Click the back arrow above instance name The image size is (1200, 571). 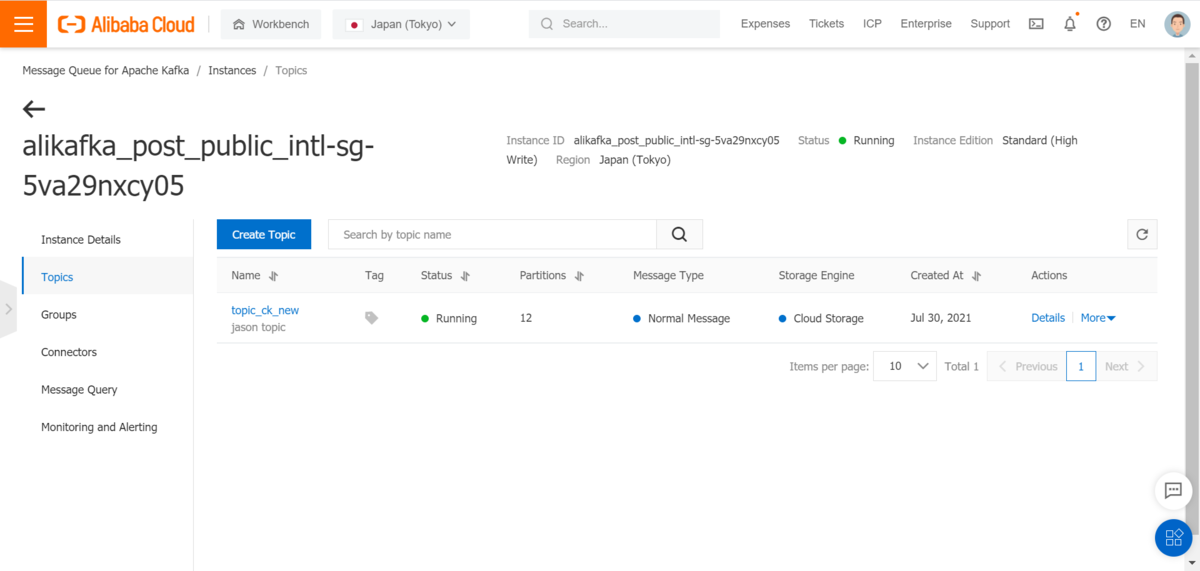pos(34,109)
